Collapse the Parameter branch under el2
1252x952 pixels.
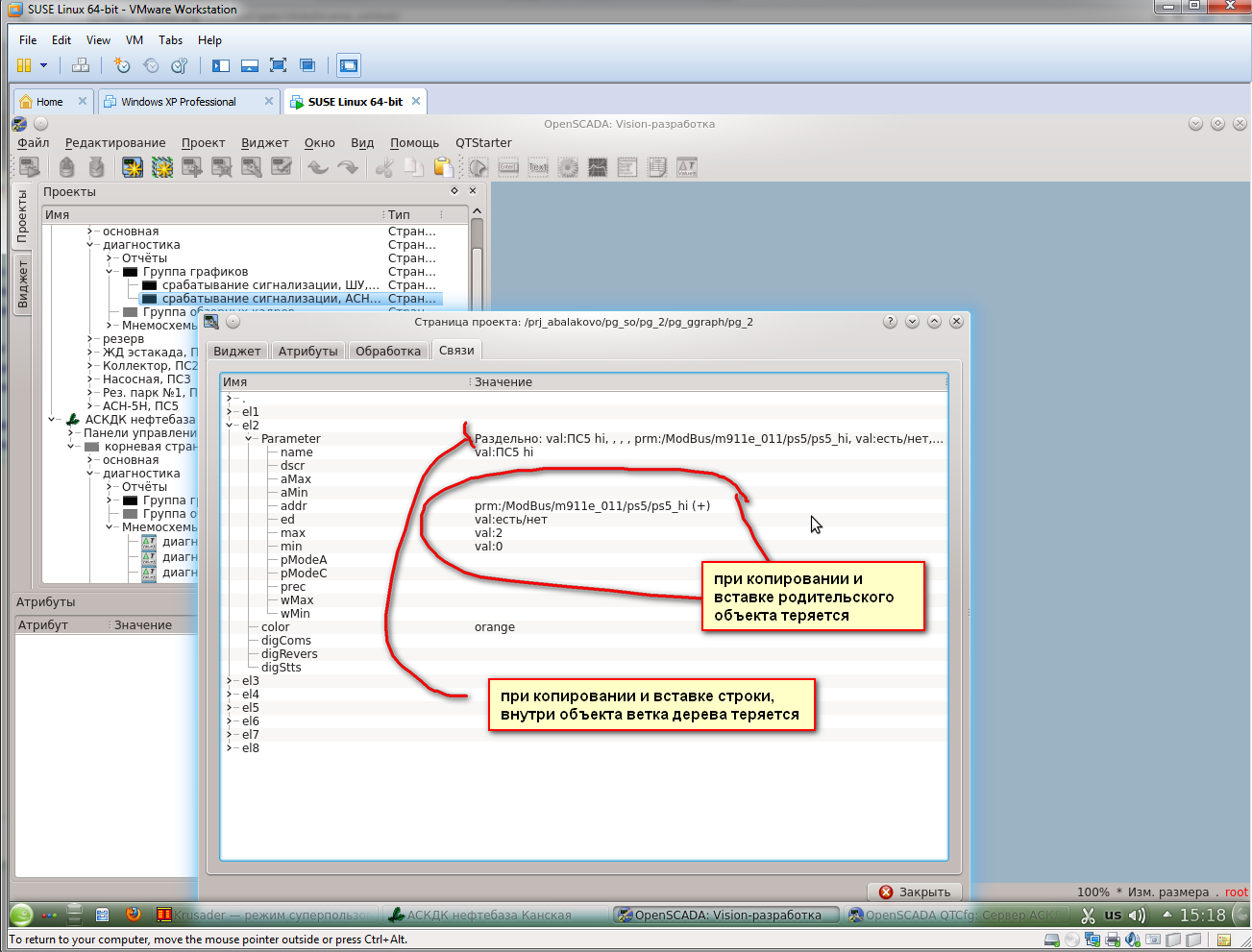[x=249, y=439]
